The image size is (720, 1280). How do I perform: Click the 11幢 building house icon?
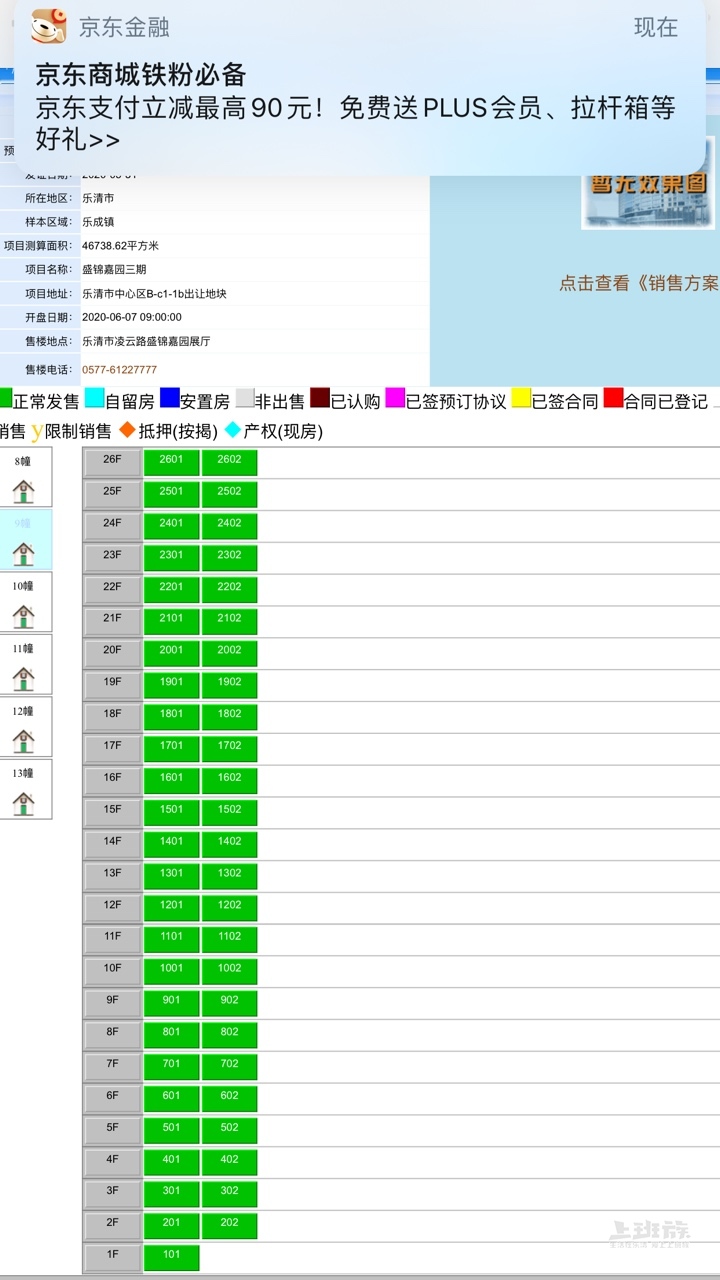point(23,679)
